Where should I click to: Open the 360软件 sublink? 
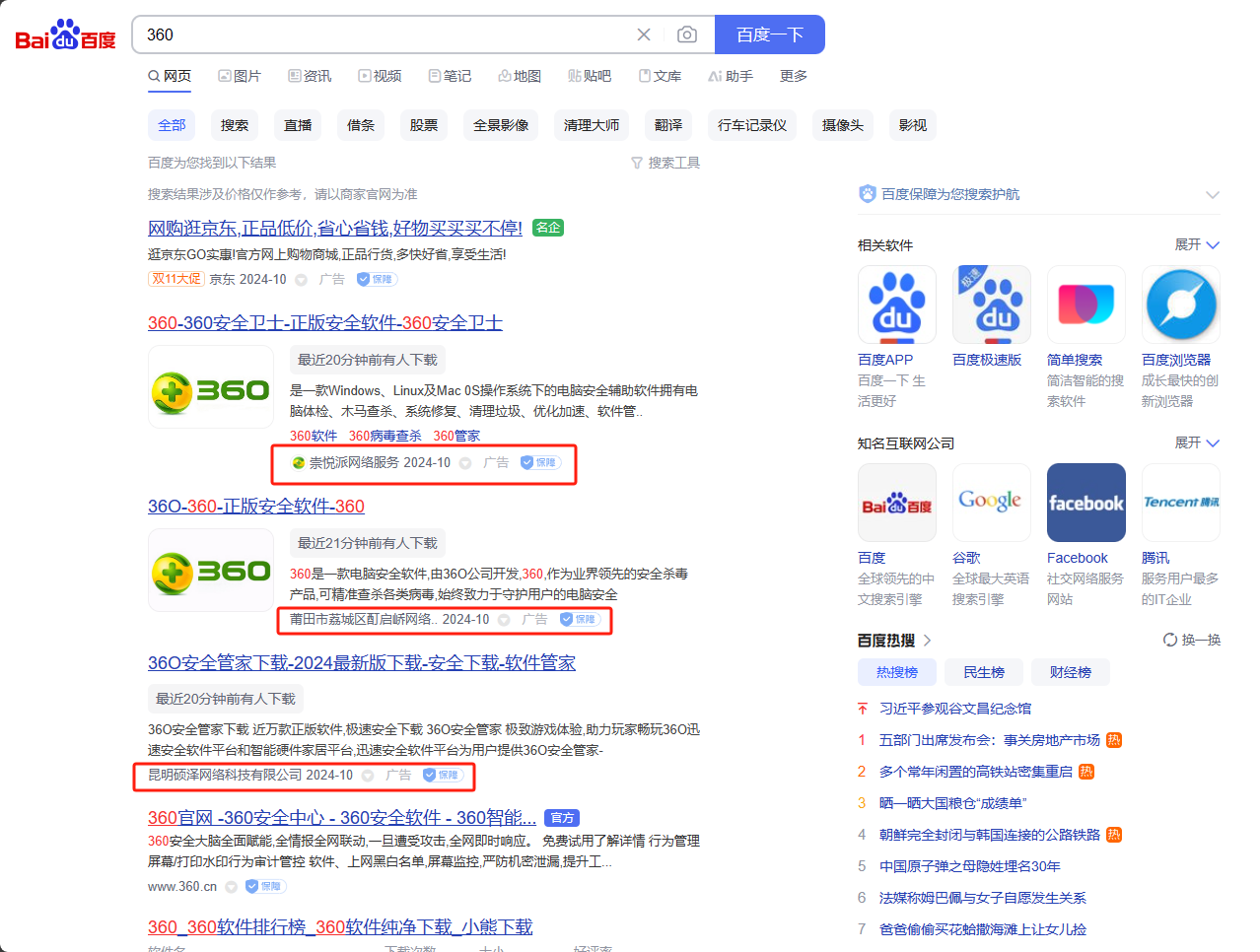pyautogui.click(x=314, y=436)
